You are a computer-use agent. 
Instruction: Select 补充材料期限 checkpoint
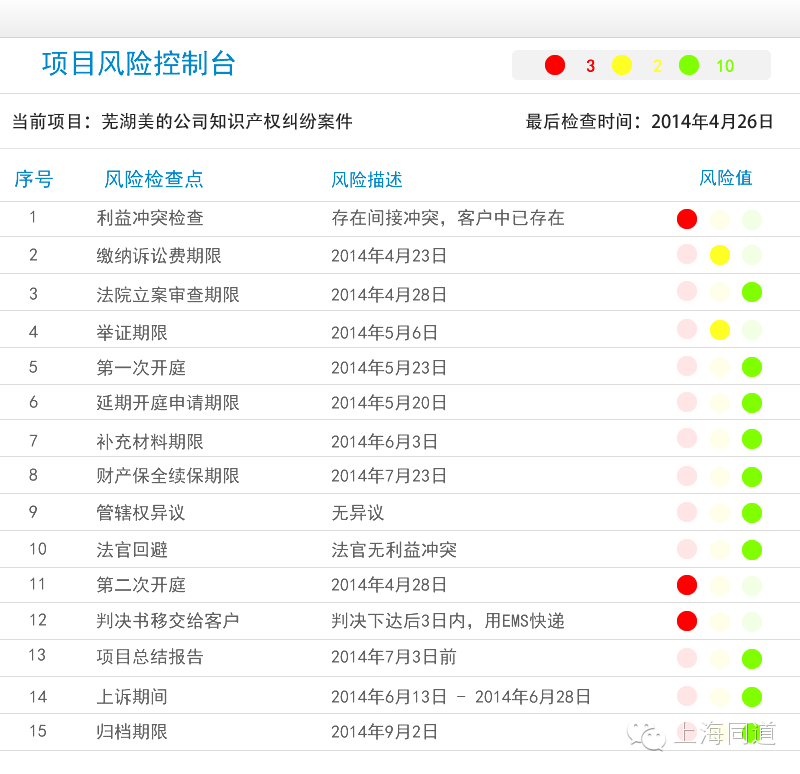coord(150,441)
